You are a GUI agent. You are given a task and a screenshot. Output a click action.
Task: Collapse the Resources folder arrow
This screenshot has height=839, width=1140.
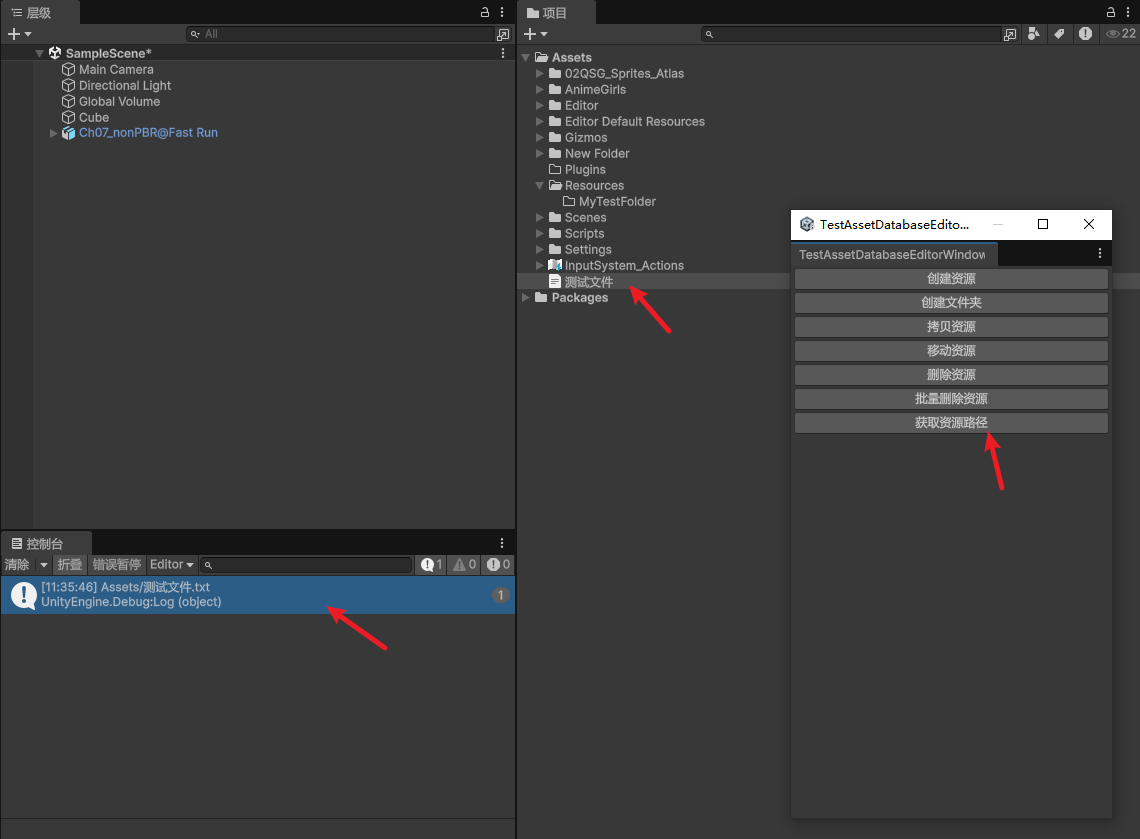[539, 185]
